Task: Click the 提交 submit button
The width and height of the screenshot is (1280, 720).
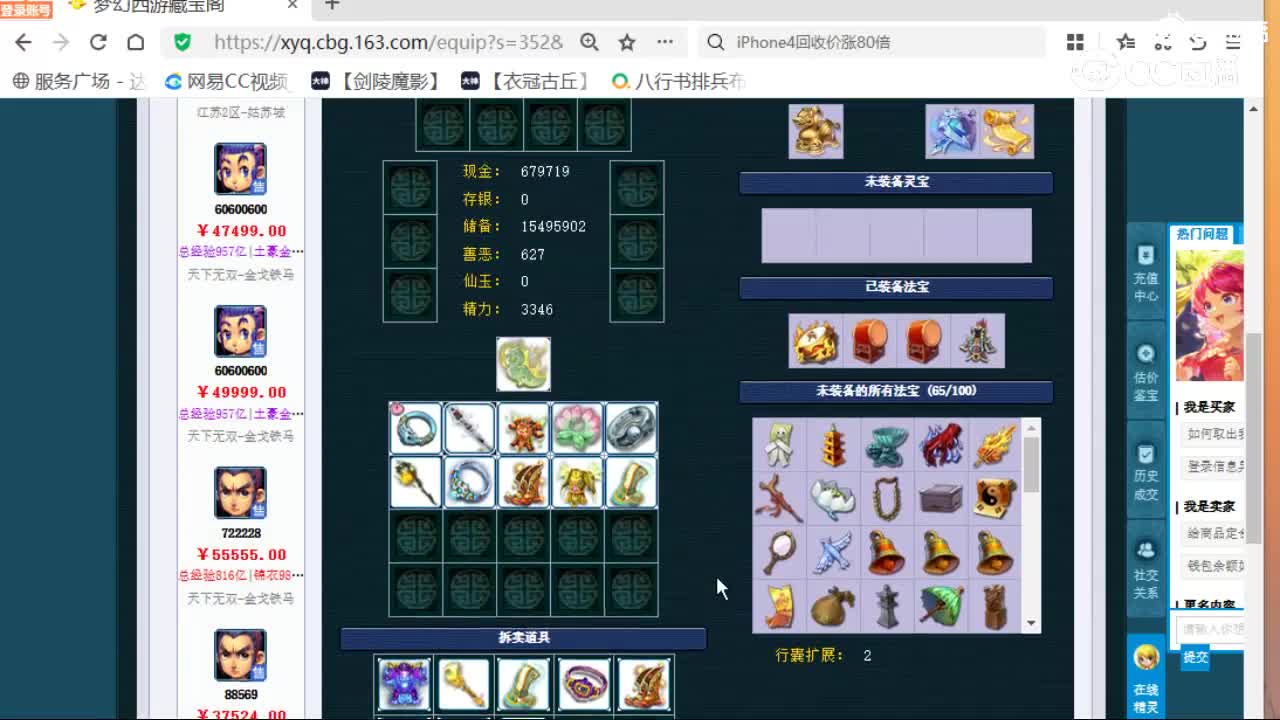Action: [1195, 657]
